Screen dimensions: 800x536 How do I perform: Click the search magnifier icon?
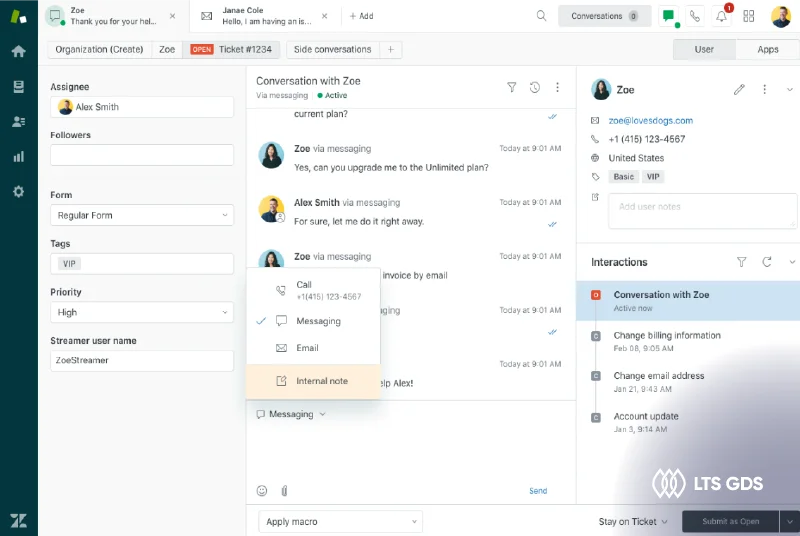(541, 16)
